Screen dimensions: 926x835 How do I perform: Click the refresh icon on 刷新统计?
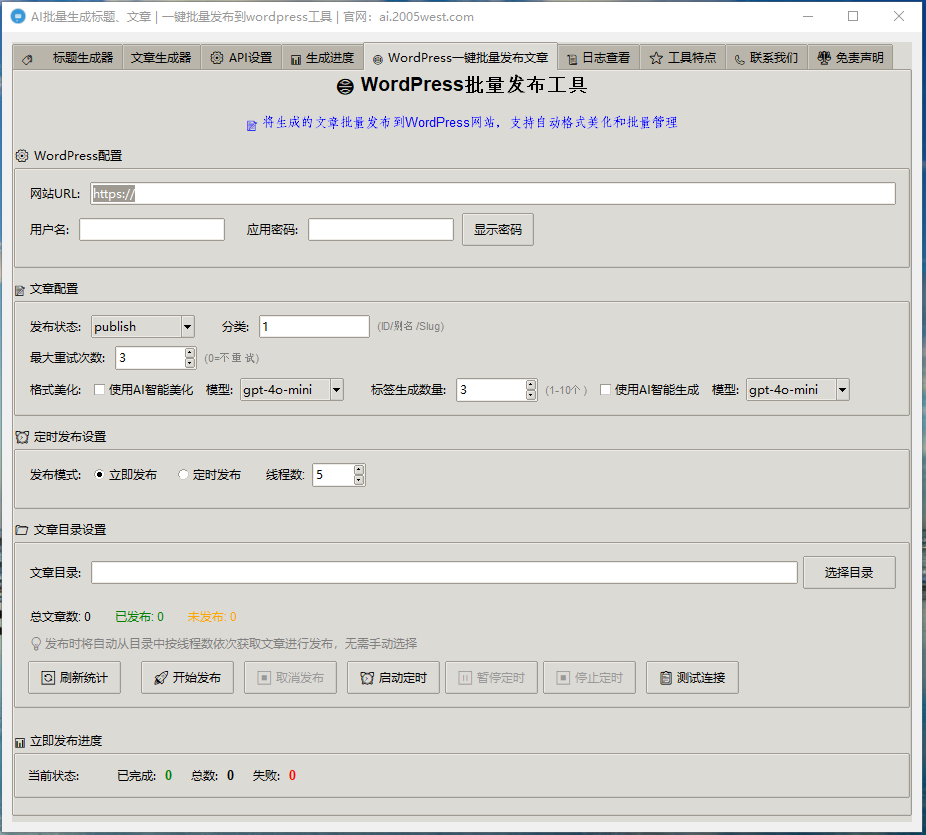[x=47, y=678]
